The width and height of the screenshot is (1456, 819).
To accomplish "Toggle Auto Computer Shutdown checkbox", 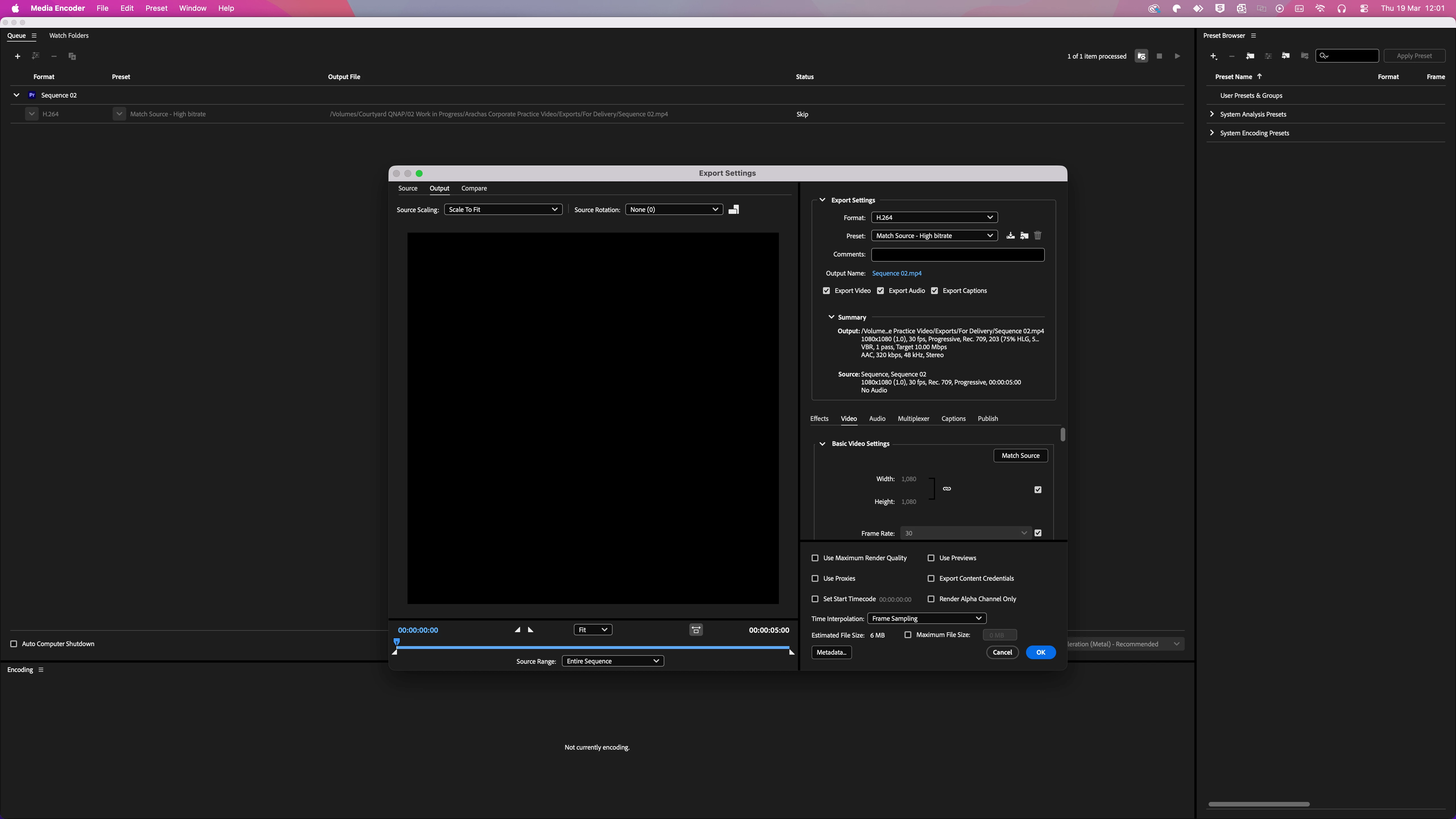I will coord(14,644).
